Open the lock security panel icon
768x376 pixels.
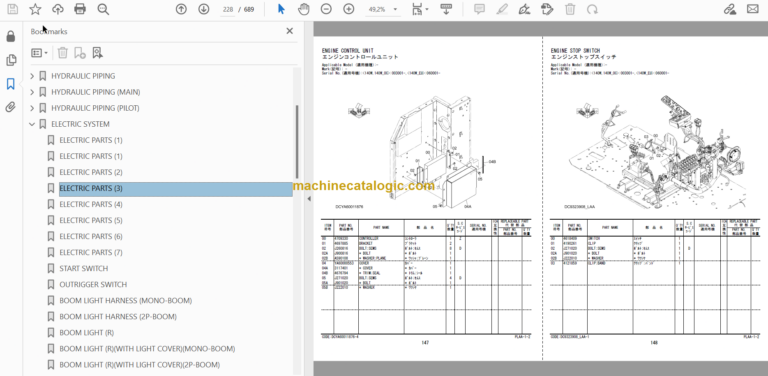pos(11,36)
